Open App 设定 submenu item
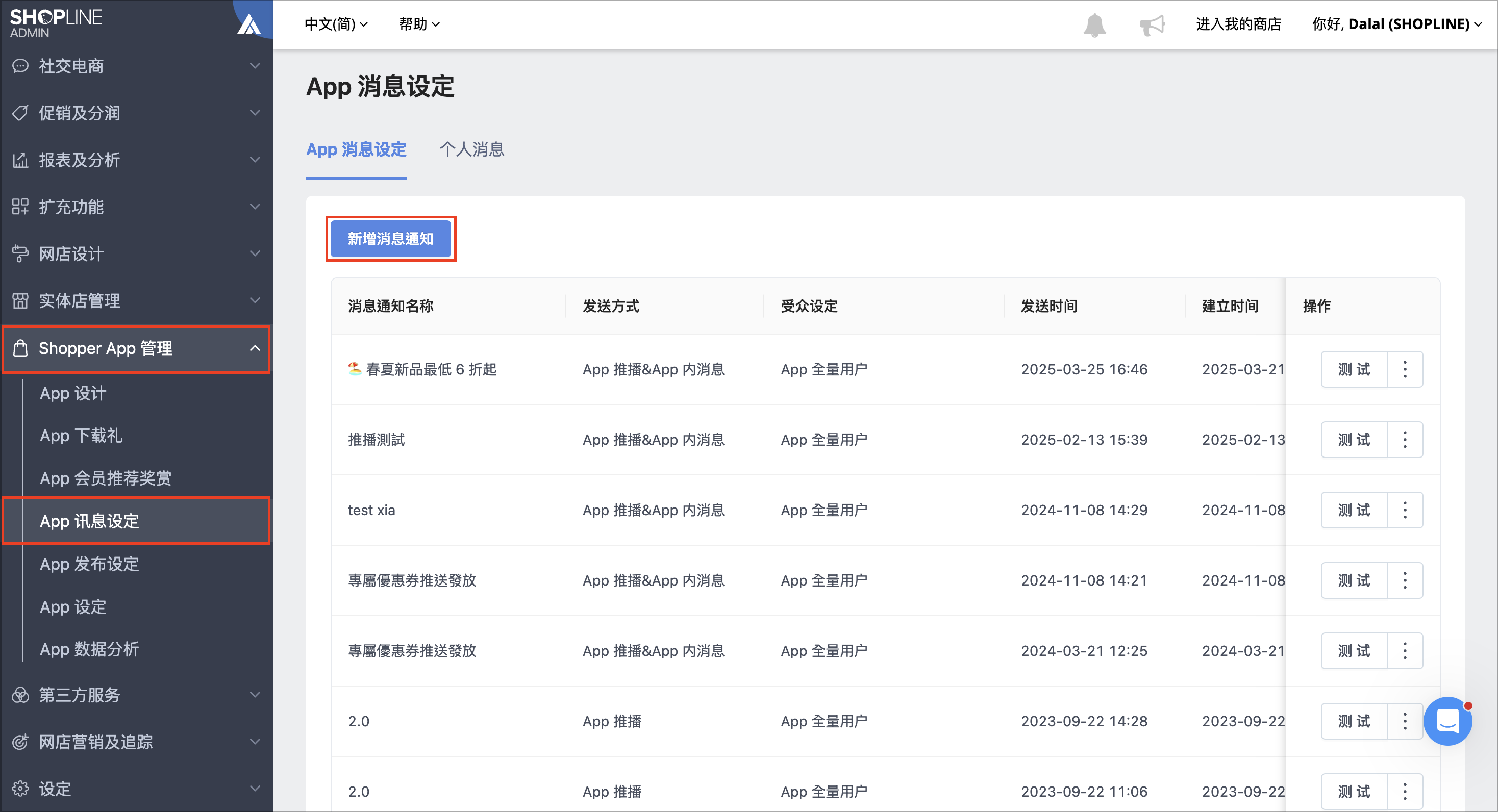 73,607
